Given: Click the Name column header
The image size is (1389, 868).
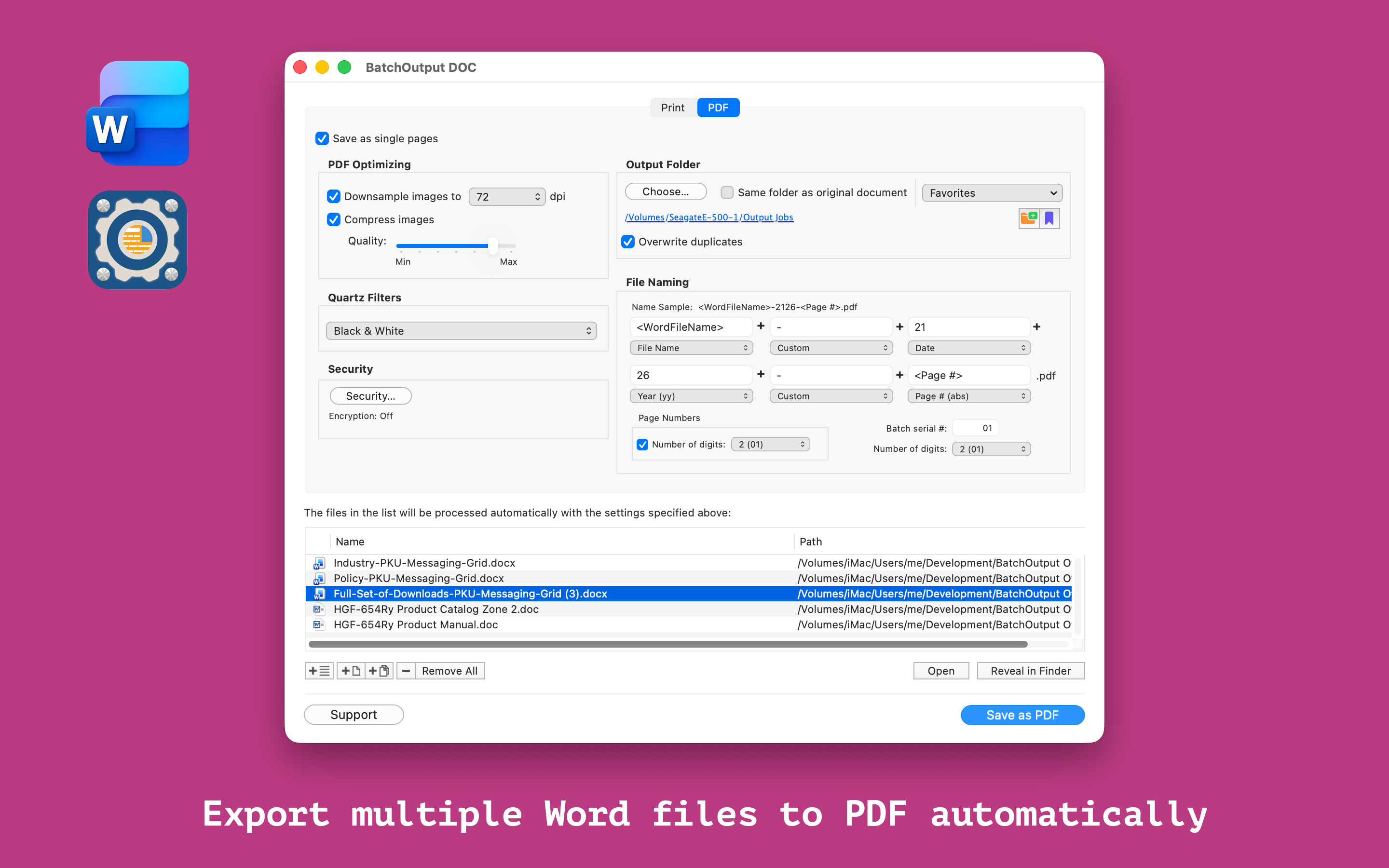Looking at the screenshot, I should tap(562, 542).
